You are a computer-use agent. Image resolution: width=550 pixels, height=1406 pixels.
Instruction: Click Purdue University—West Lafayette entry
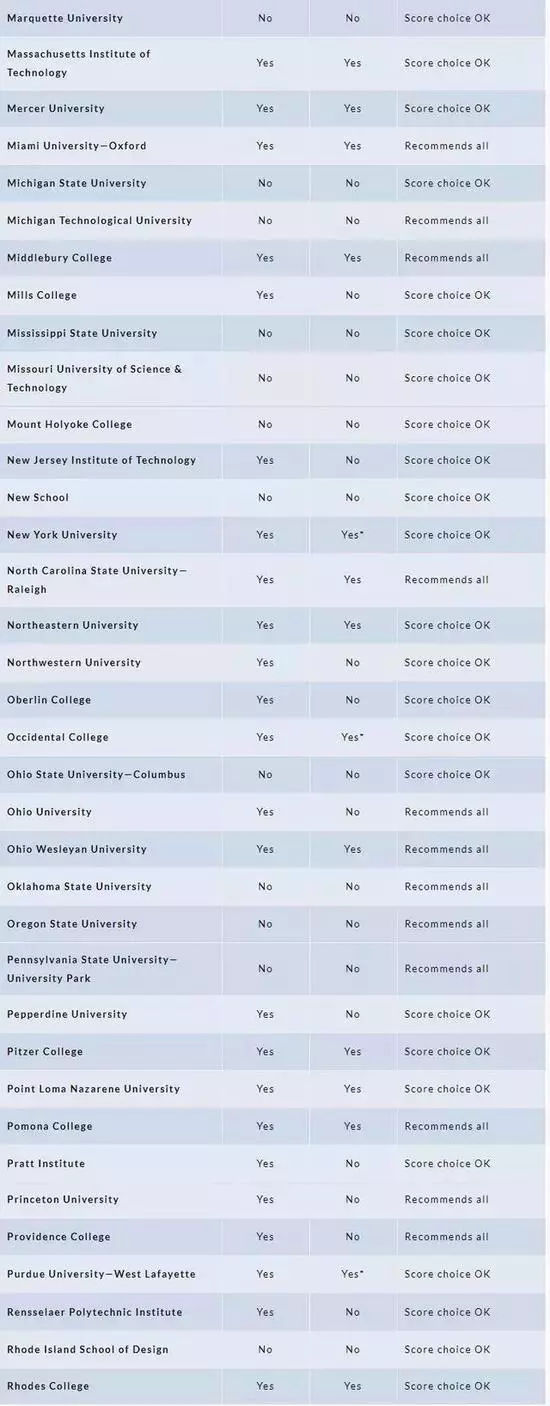(x=101, y=1274)
